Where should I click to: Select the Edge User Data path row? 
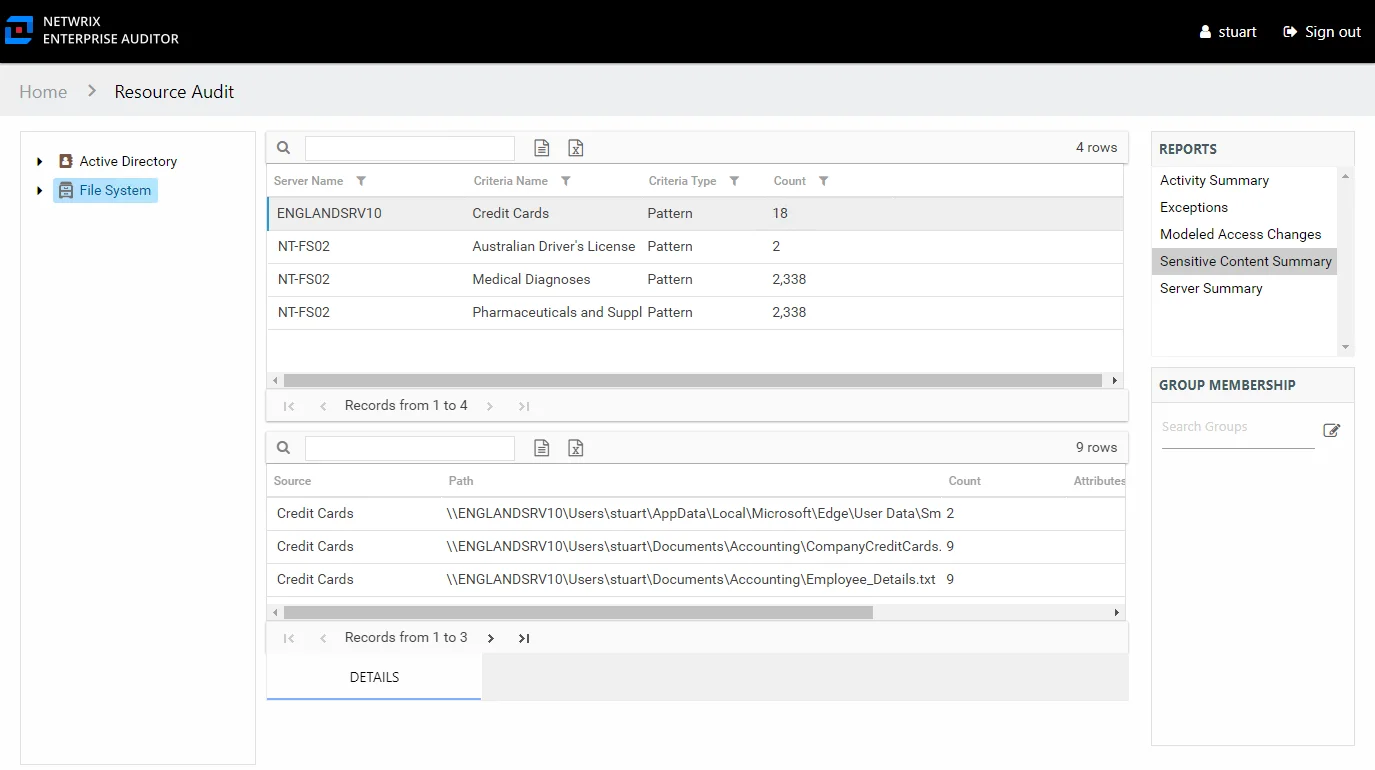(695, 514)
